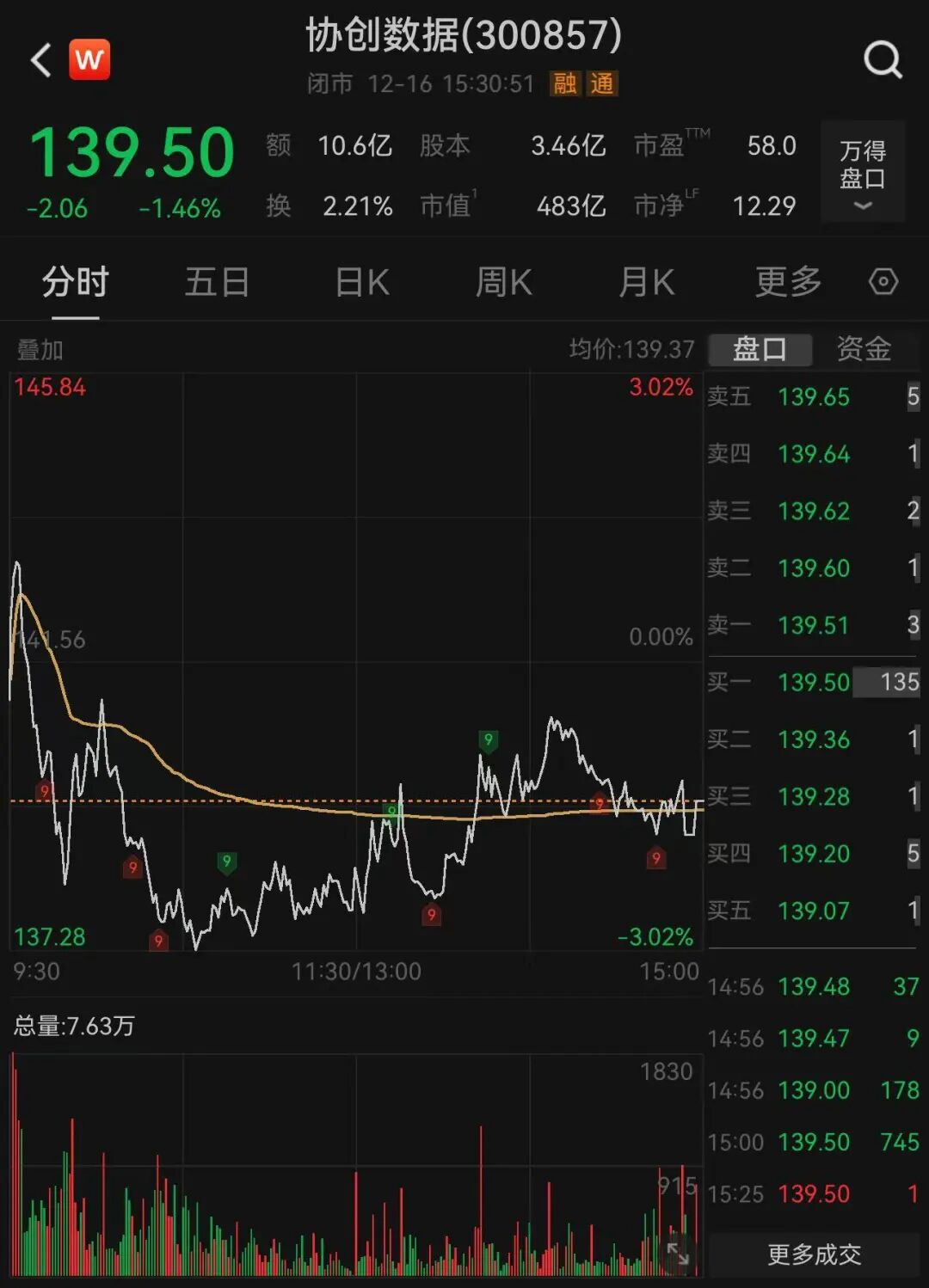Open Wind home via the W logo

[89, 60]
